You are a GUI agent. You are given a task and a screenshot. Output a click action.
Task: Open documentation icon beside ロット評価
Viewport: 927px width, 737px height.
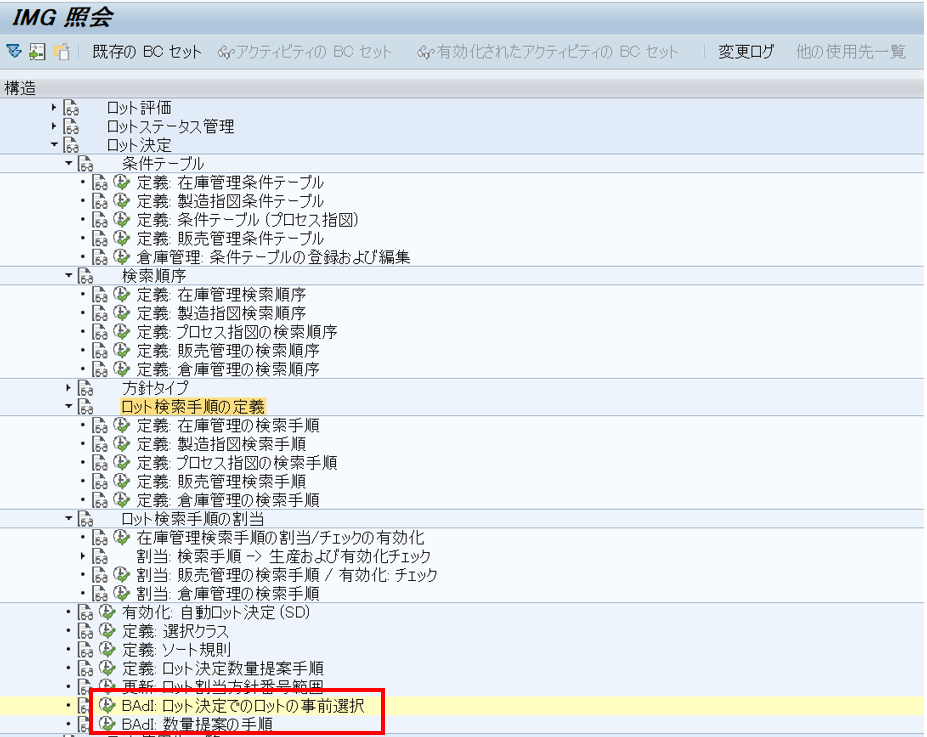click(x=71, y=108)
